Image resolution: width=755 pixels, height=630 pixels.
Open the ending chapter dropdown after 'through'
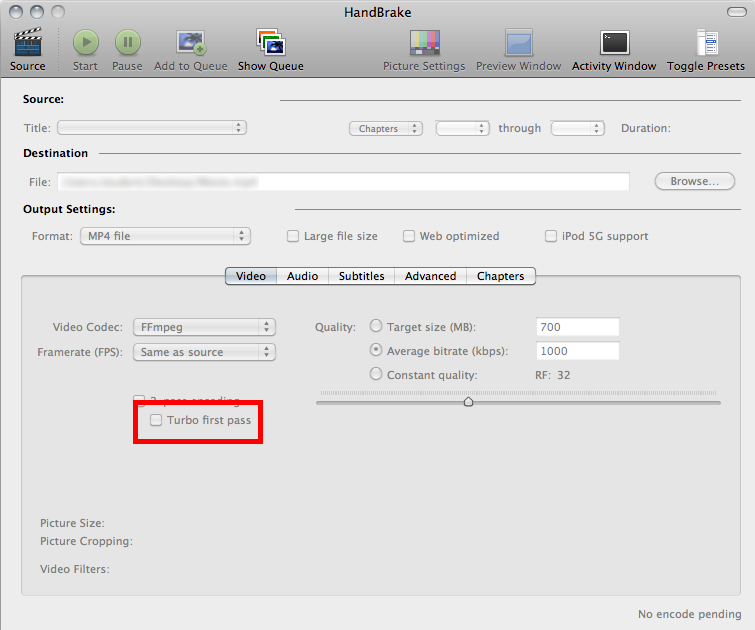click(x=577, y=128)
